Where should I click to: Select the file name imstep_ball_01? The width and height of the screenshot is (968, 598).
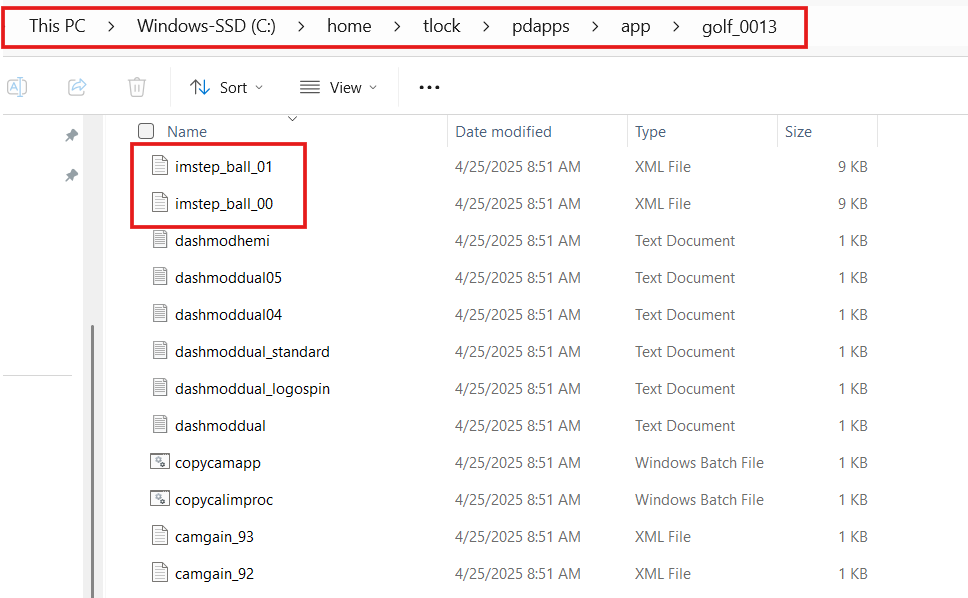click(x=223, y=167)
